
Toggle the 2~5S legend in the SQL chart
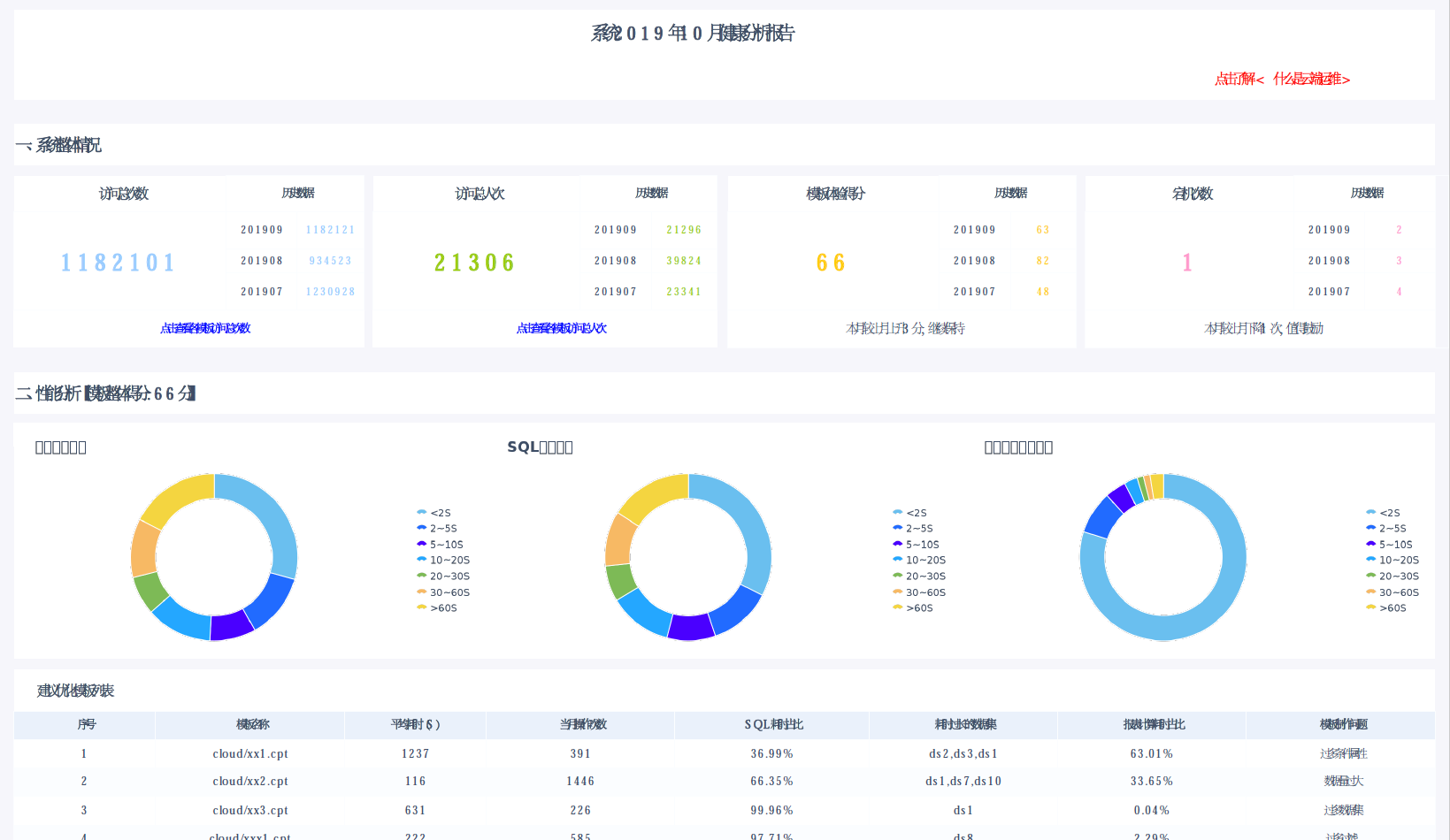pos(913,529)
